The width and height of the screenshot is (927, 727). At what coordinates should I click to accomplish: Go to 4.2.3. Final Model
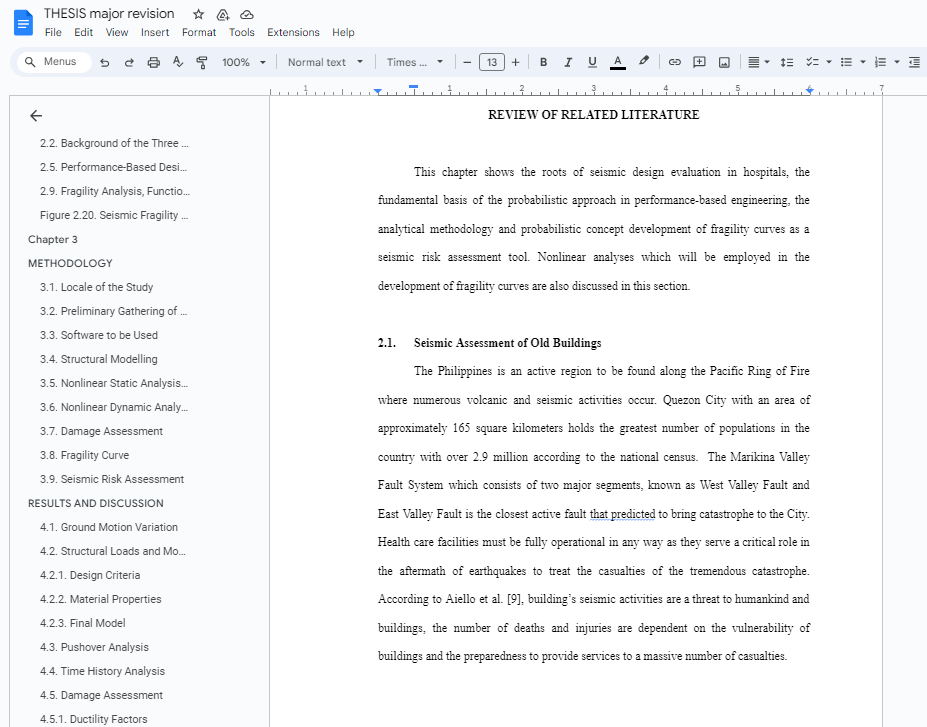(x=83, y=623)
